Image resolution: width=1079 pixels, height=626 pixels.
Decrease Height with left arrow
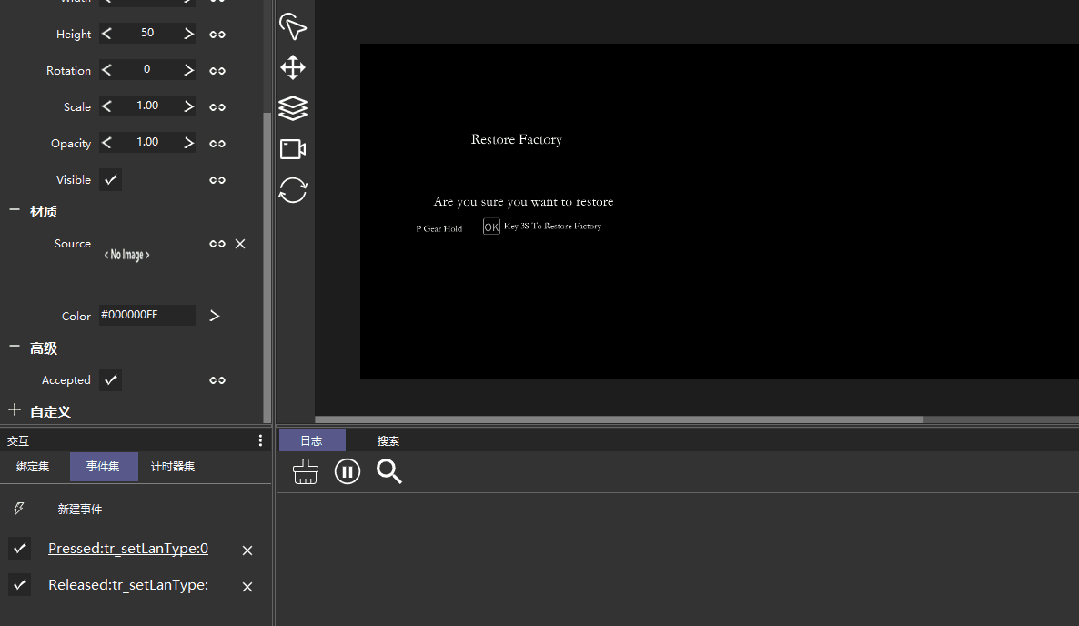(107, 33)
